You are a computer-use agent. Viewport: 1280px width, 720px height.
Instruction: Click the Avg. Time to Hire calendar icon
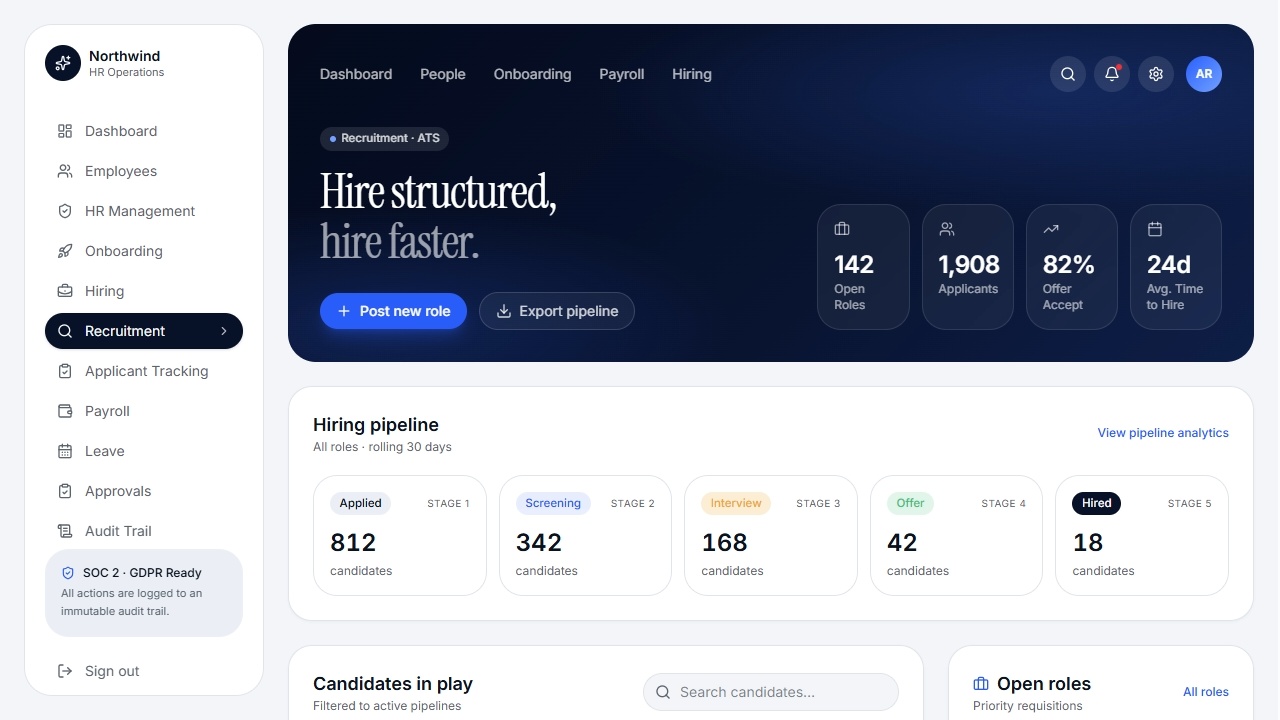coord(1154,229)
